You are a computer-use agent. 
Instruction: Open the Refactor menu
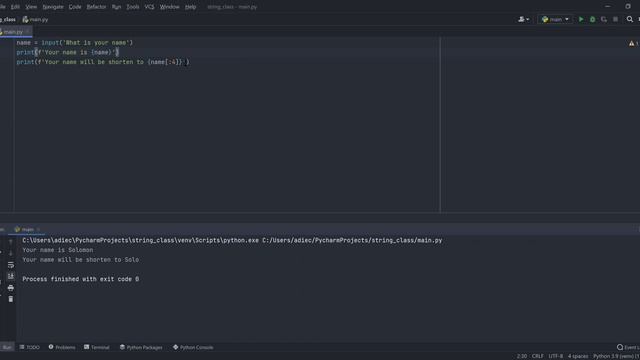pos(96,7)
